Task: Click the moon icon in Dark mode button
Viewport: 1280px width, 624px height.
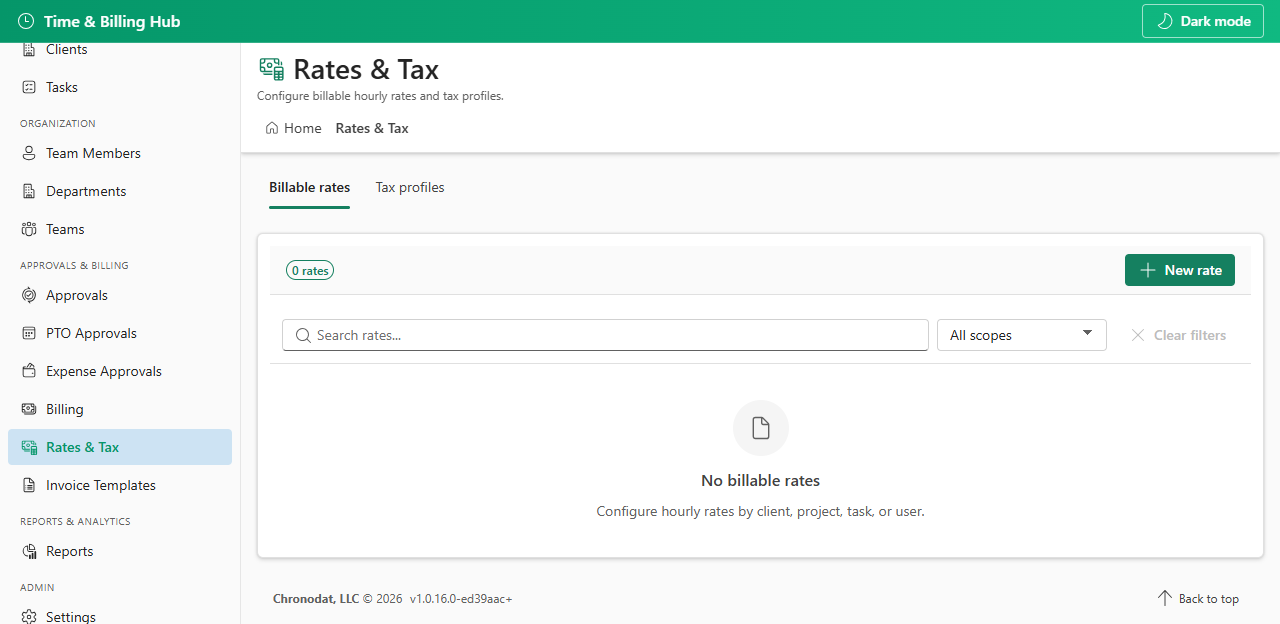Action: 1164,21
